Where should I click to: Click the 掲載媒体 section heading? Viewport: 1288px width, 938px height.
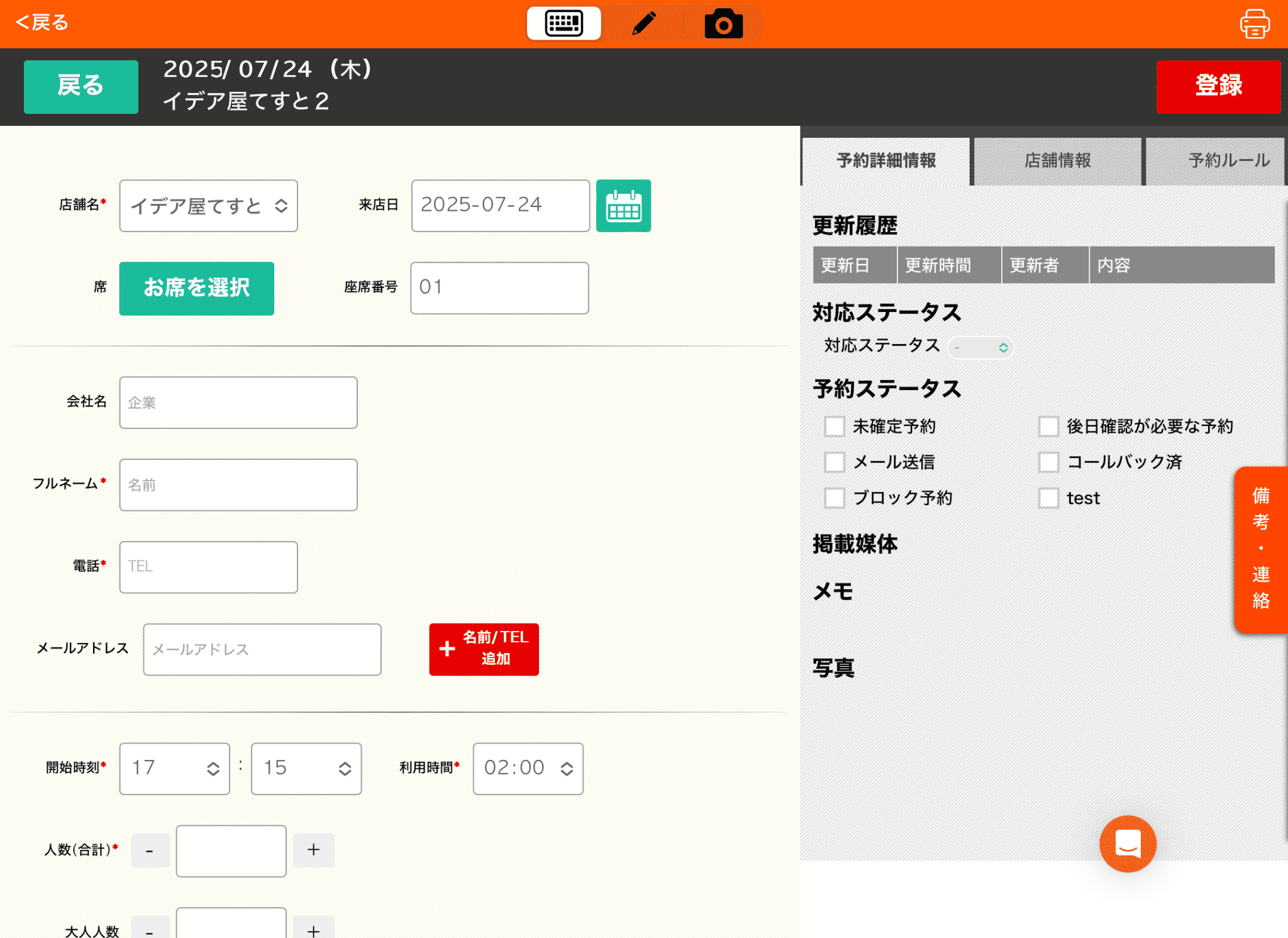(855, 544)
